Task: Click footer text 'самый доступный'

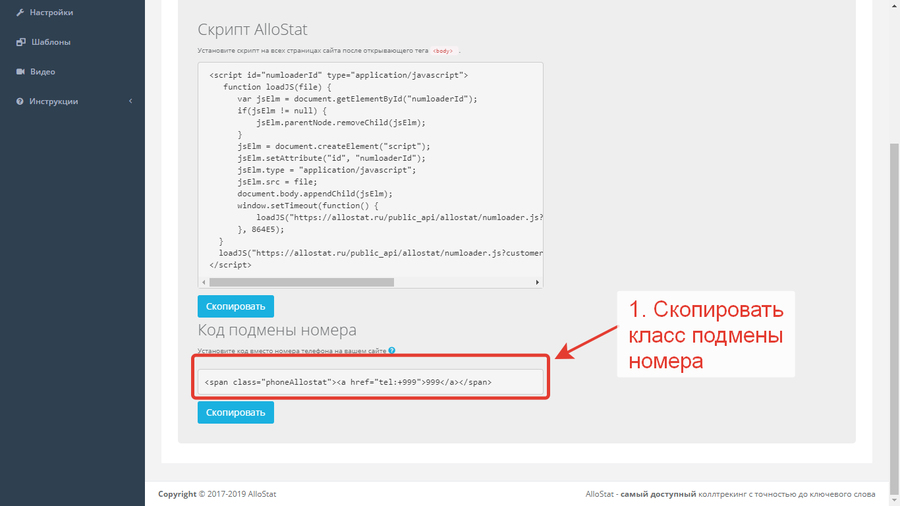Action: pyautogui.click(x=658, y=494)
